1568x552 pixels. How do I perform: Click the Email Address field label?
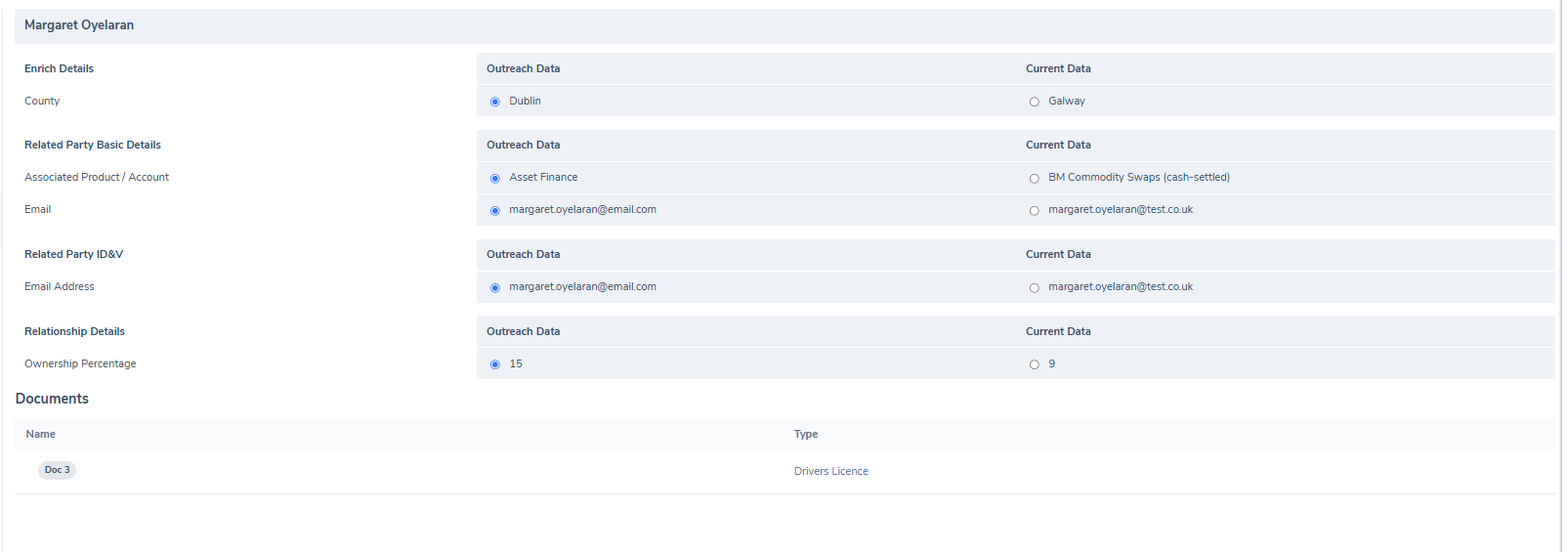(60, 286)
